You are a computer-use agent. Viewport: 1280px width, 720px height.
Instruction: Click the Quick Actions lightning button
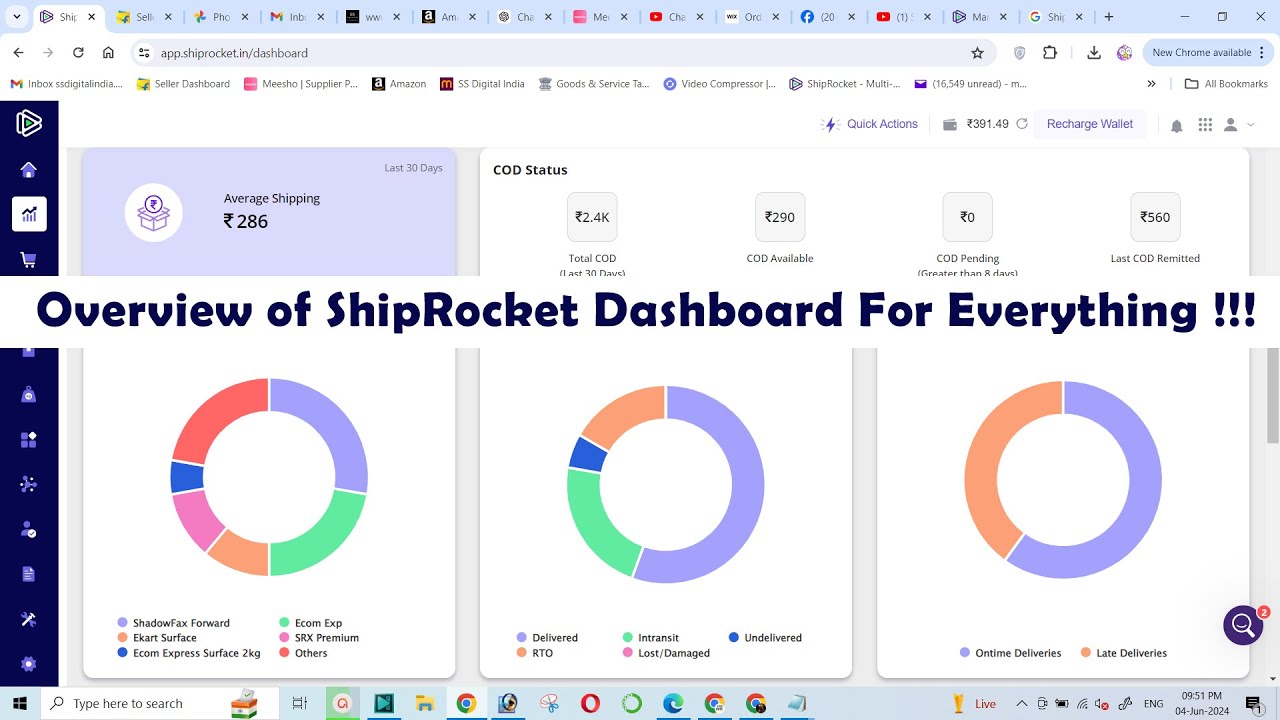pos(869,124)
